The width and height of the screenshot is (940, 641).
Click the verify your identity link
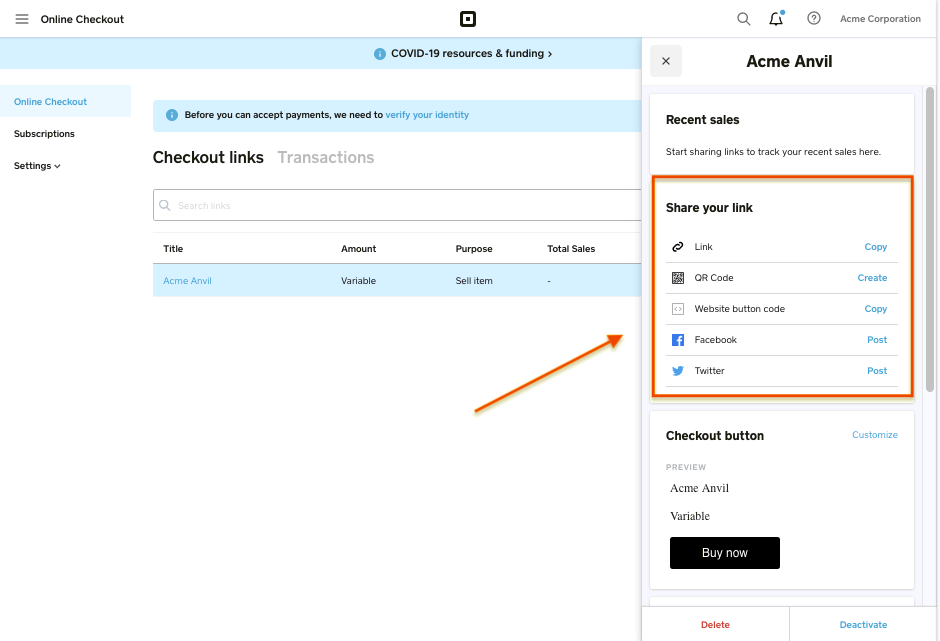(x=427, y=115)
